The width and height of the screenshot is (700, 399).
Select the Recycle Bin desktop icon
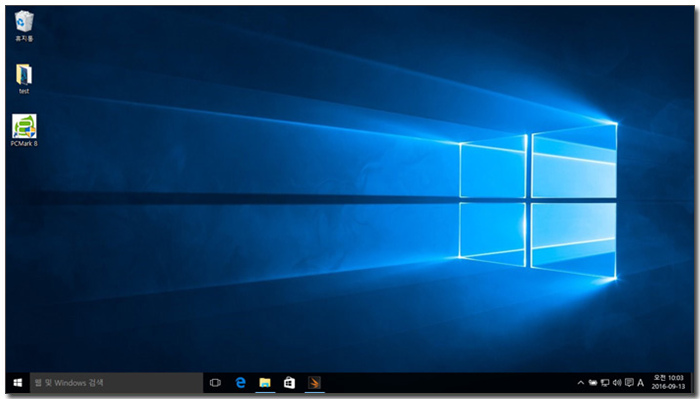pyautogui.click(x=24, y=27)
